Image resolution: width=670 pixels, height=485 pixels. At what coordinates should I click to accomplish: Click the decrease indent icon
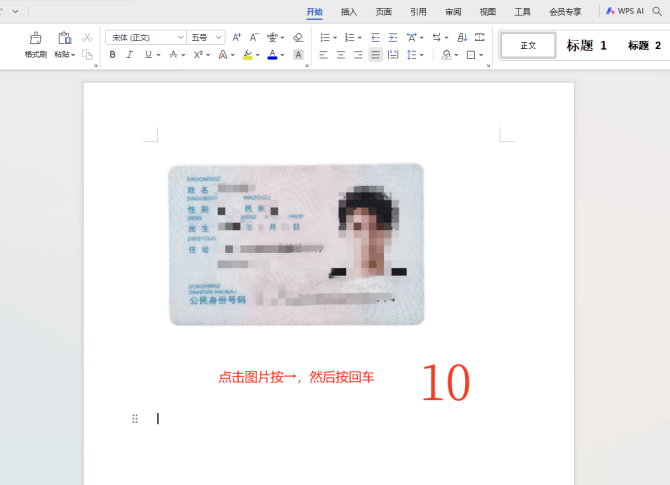(x=375, y=38)
